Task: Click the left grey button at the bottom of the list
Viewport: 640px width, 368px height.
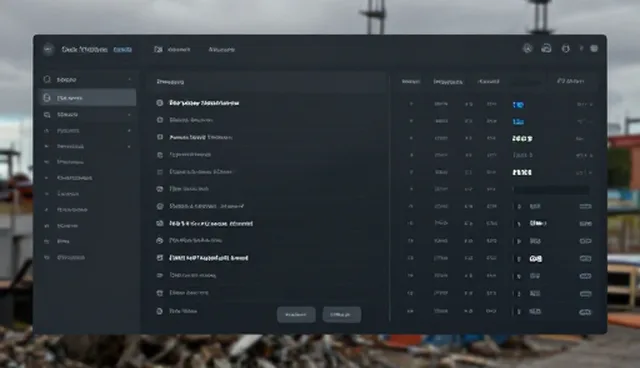Action: coord(296,315)
